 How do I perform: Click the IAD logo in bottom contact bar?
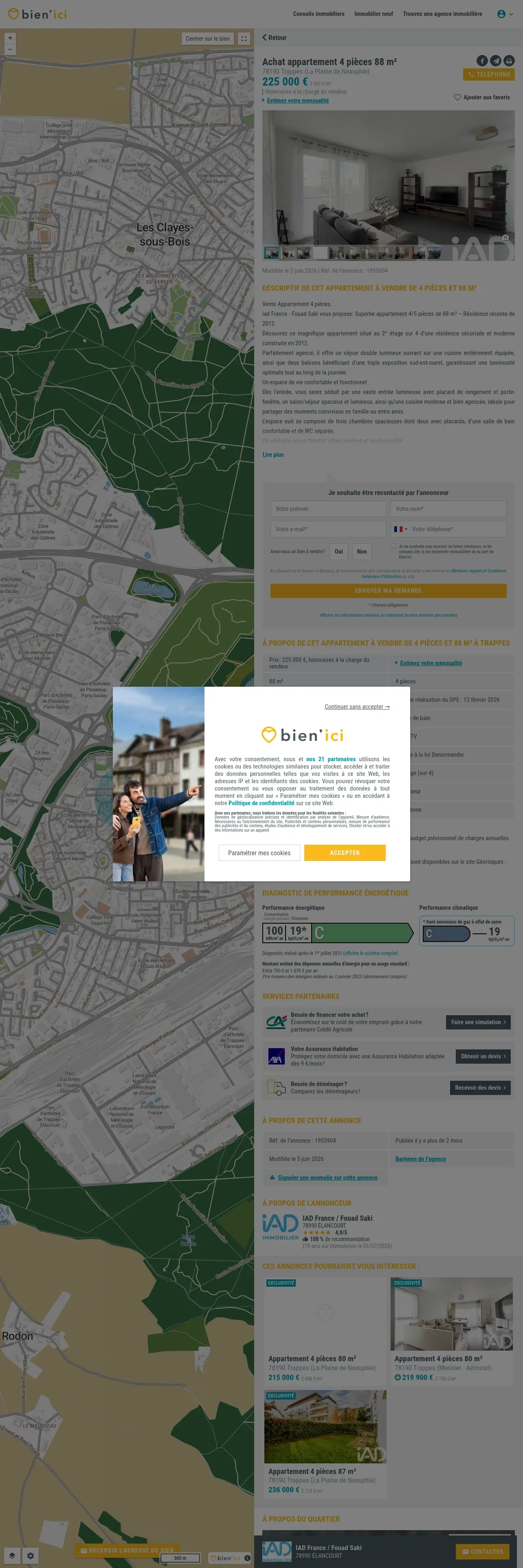[277, 1551]
